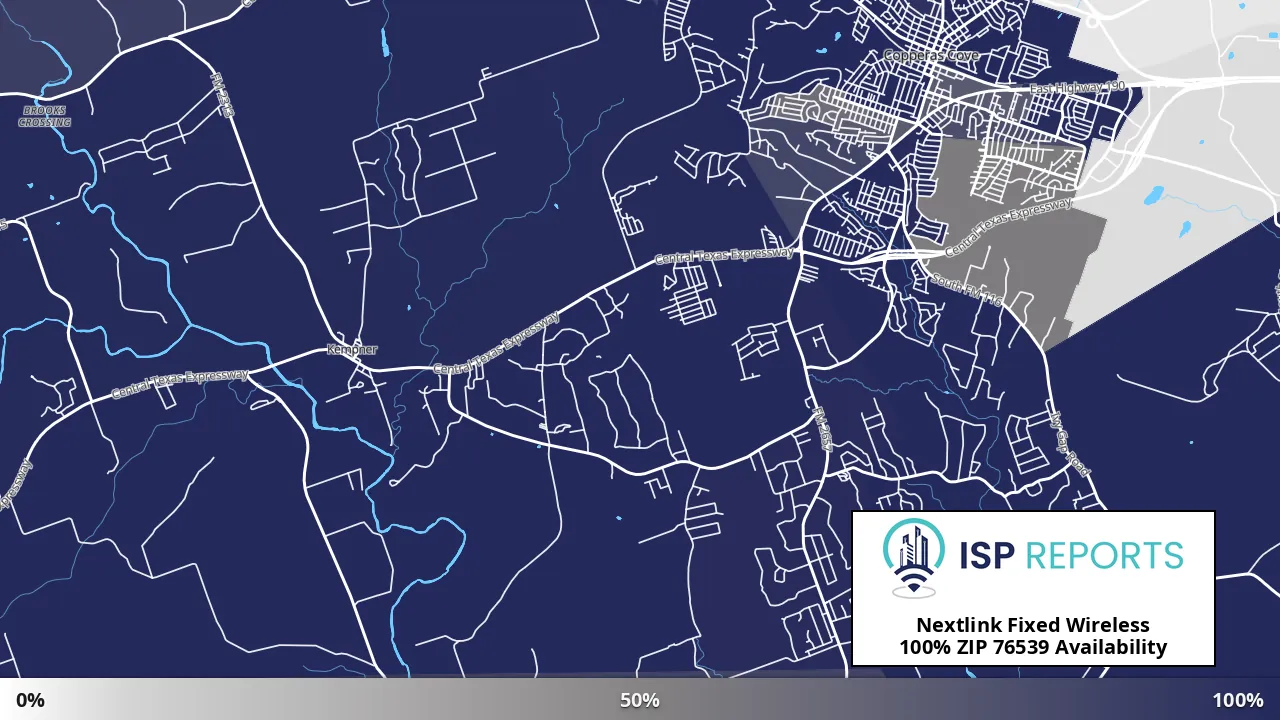This screenshot has height=720, width=1280.
Task: Click the '50%' label on the legend bar
Action: click(x=640, y=700)
